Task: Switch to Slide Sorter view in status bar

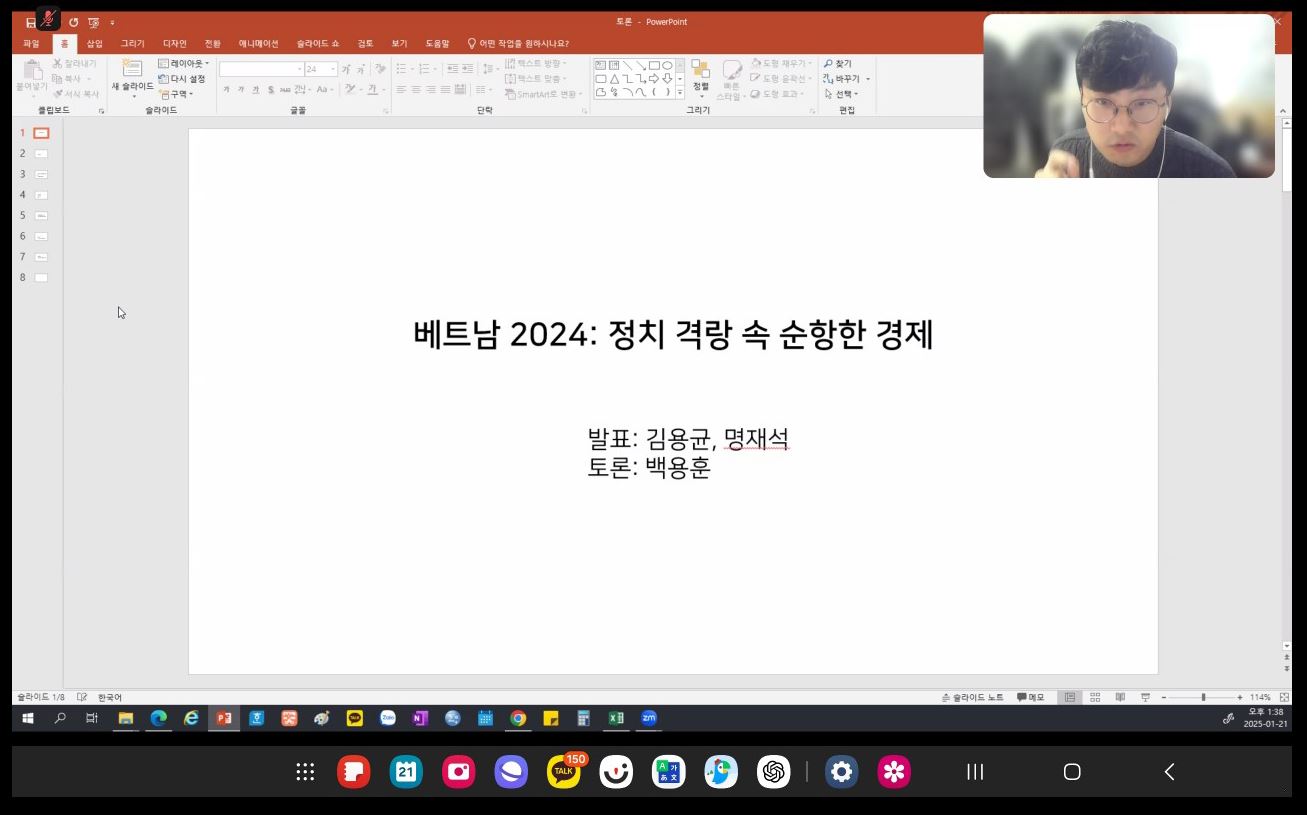Action: [x=1095, y=697]
